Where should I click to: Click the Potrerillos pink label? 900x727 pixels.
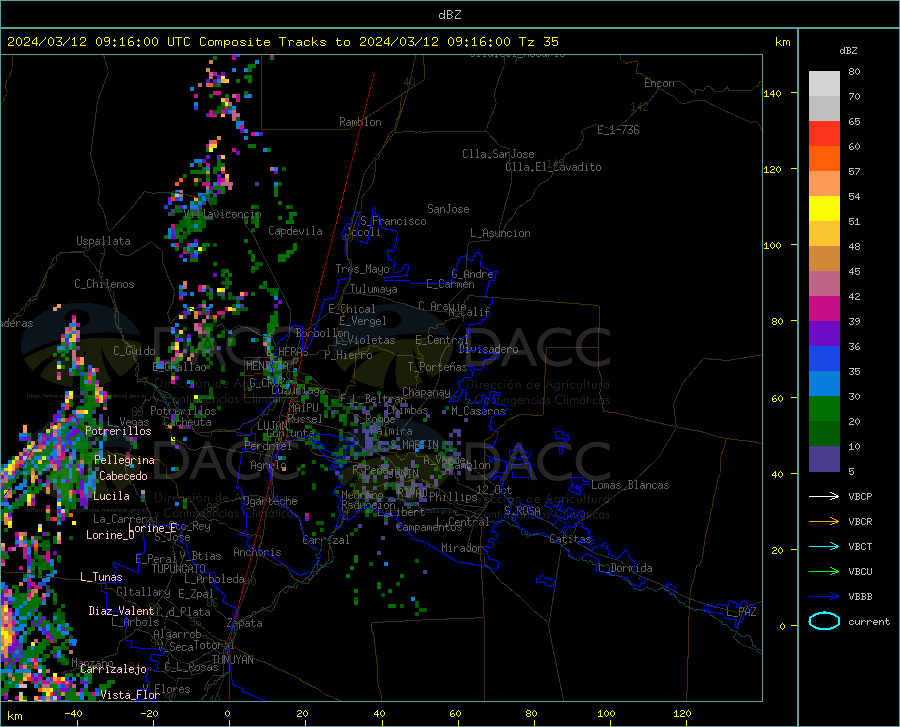(118, 431)
